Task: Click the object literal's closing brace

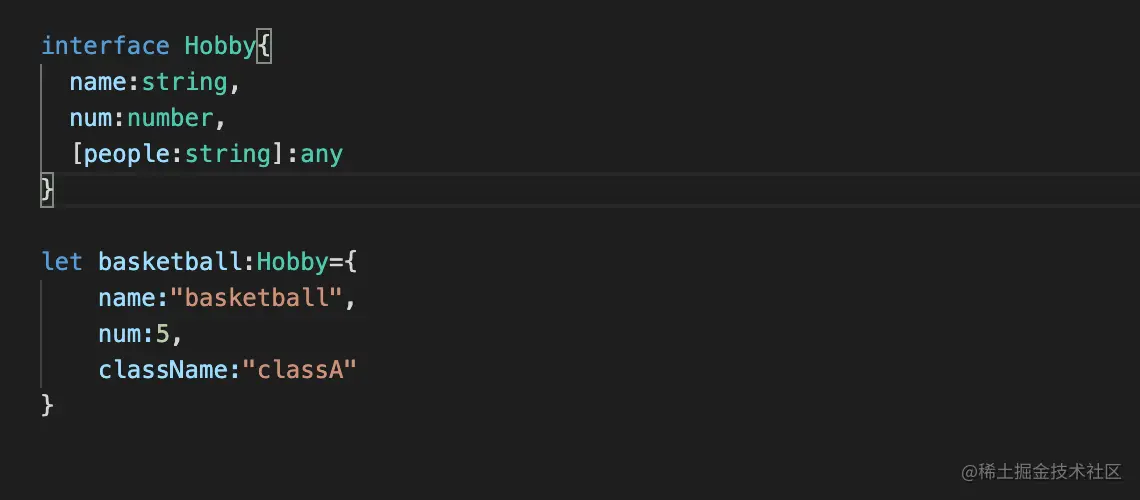Action: pos(47,405)
